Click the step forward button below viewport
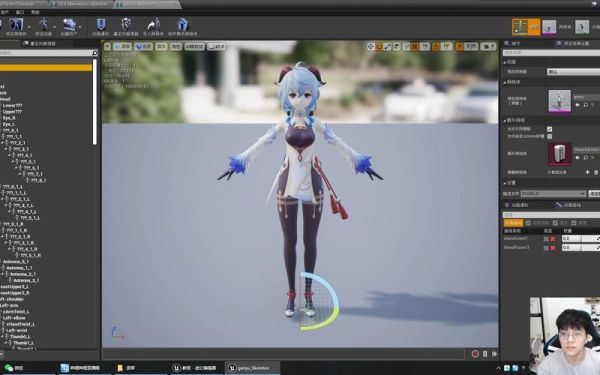This screenshot has width=600, height=375. 494,354
